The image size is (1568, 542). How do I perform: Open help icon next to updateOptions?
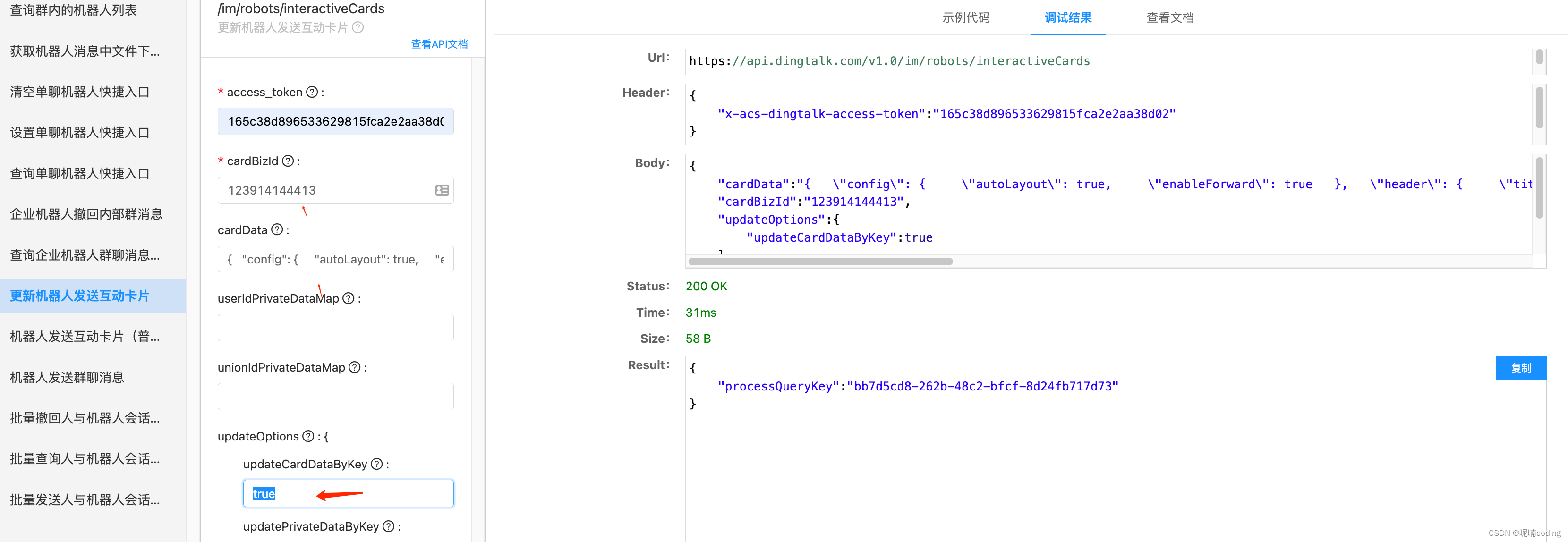pos(308,436)
